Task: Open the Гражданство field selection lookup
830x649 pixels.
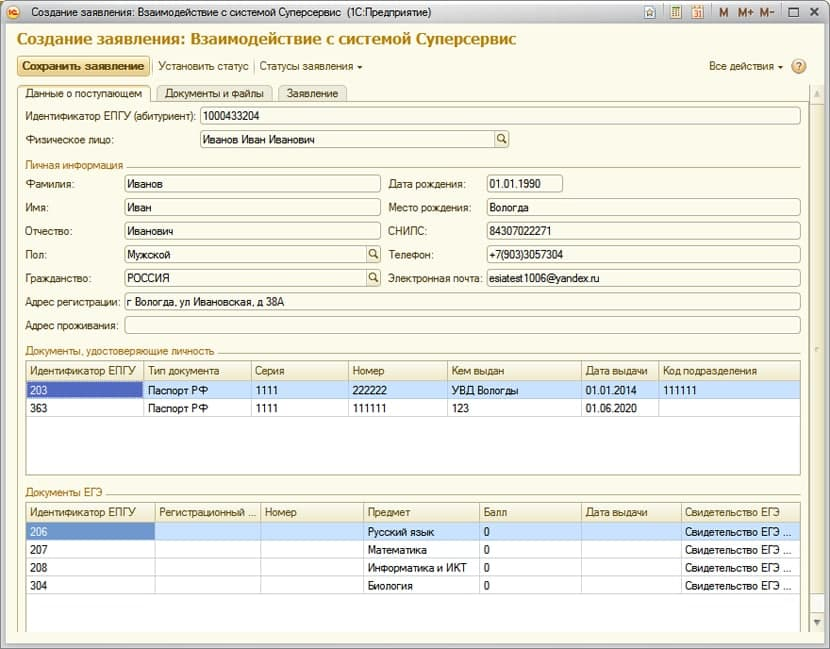Action: [x=374, y=278]
